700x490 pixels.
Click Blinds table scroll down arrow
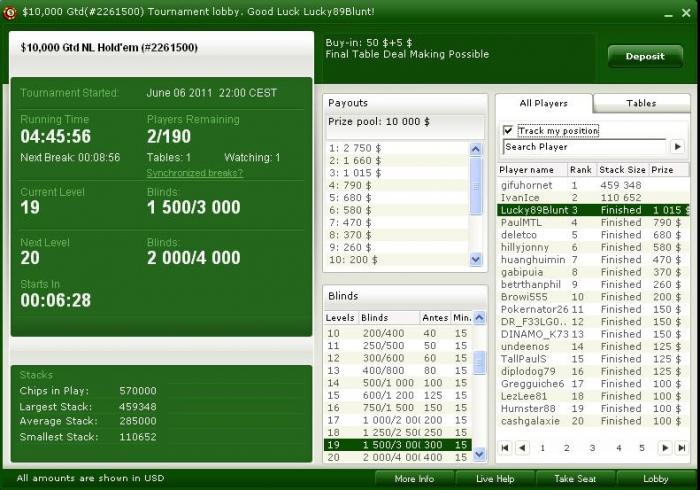pyautogui.click(x=479, y=454)
